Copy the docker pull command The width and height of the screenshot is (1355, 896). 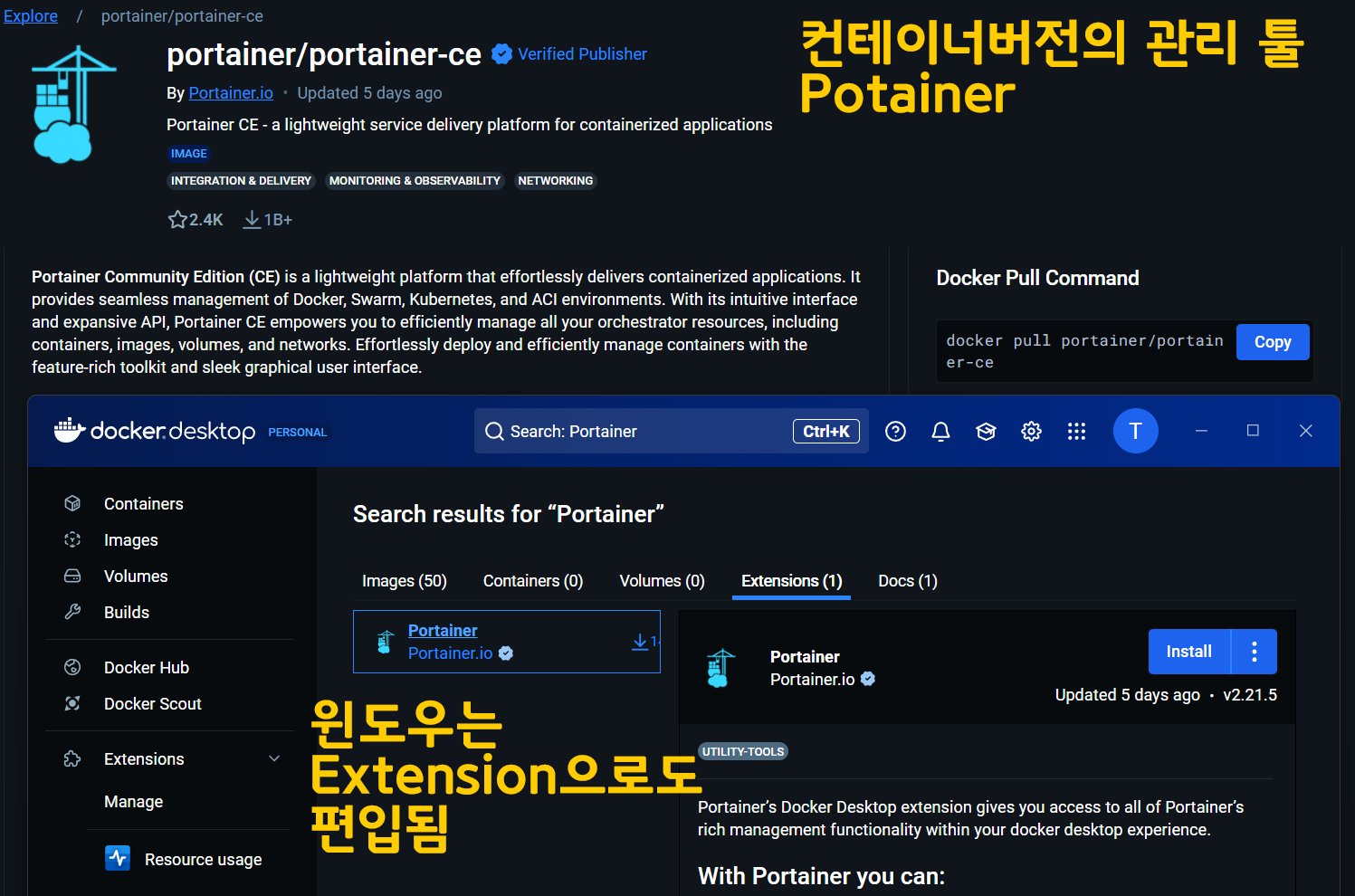tap(1273, 342)
